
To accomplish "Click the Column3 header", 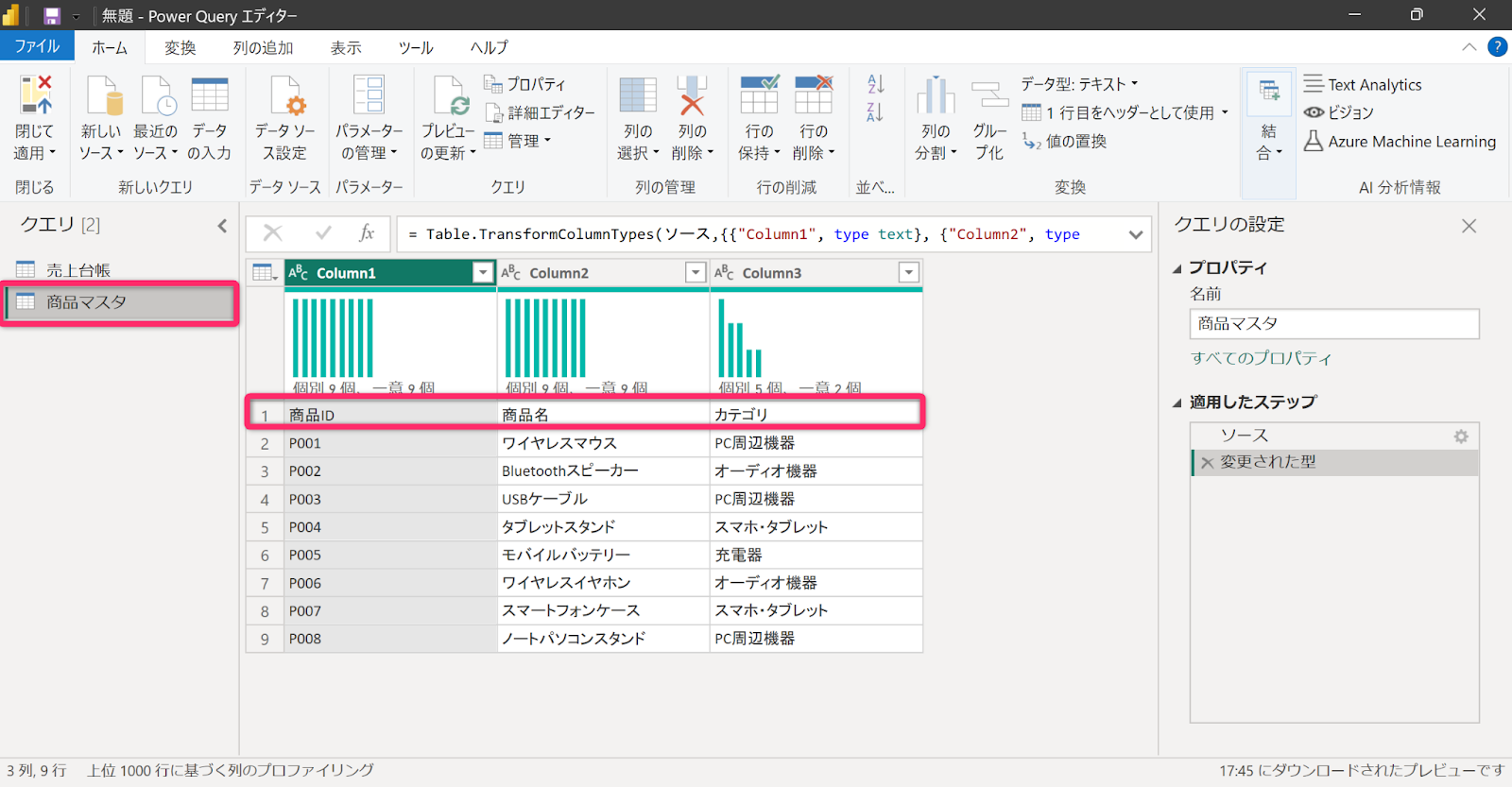I will [x=816, y=273].
